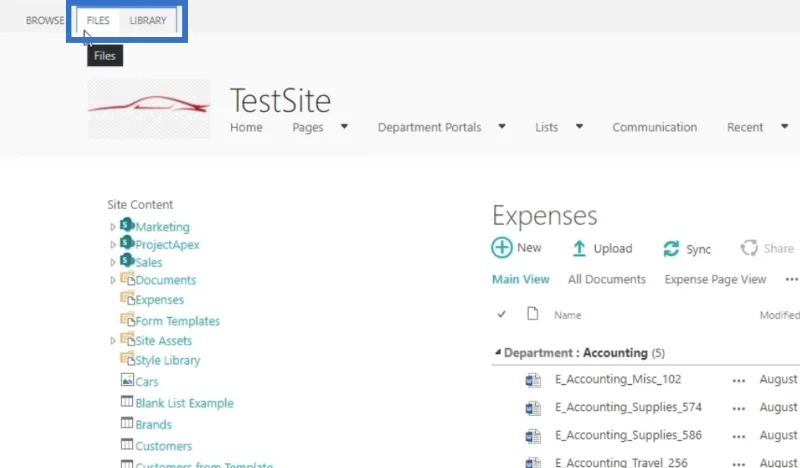The height and width of the screenshot is (468, 800).
Task: Open the Sales subsite link
Action: tap(148, 262)
